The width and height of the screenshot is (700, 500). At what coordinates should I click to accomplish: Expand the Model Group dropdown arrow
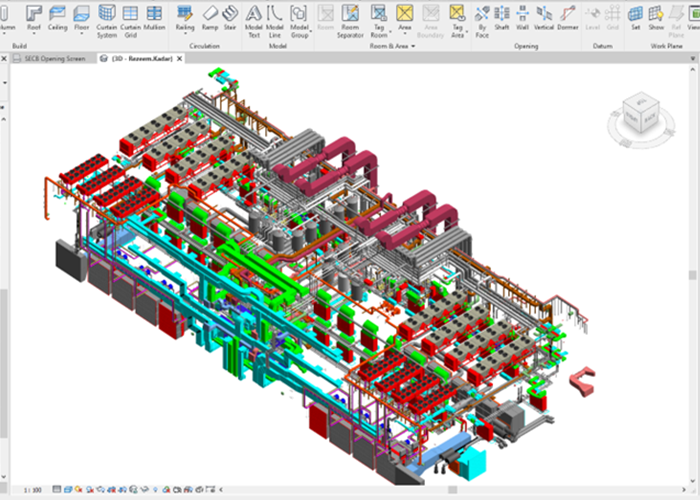[310, 31]
